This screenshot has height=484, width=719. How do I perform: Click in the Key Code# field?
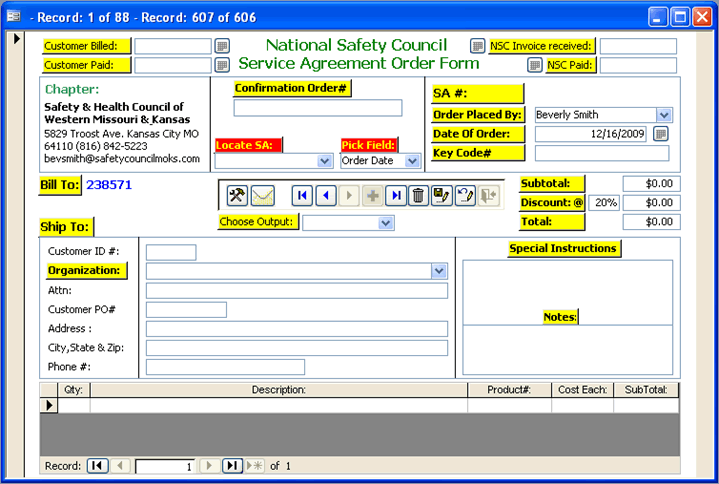[602, 153]
